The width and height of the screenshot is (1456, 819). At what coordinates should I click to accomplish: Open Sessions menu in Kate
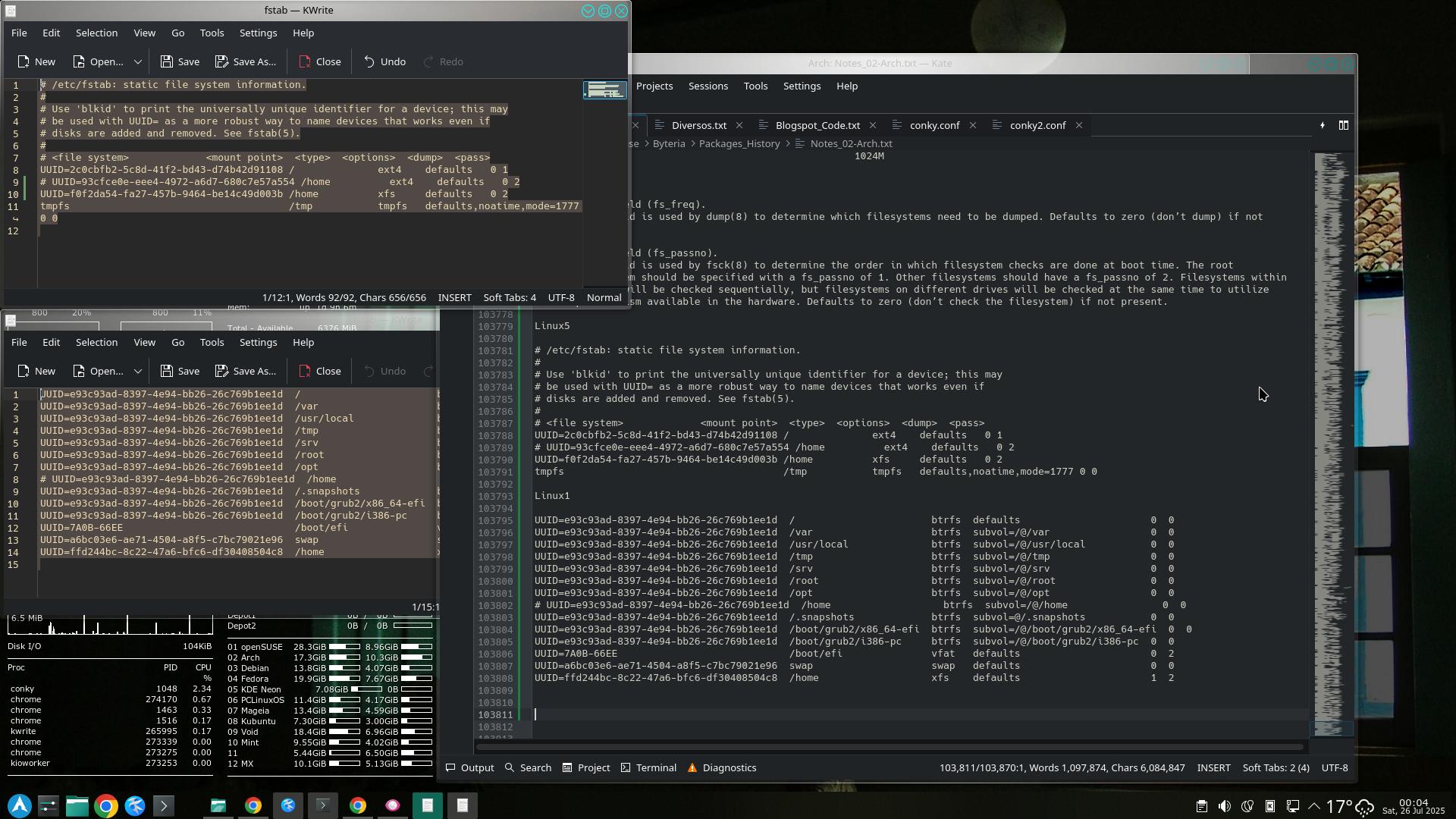point(708,86)
